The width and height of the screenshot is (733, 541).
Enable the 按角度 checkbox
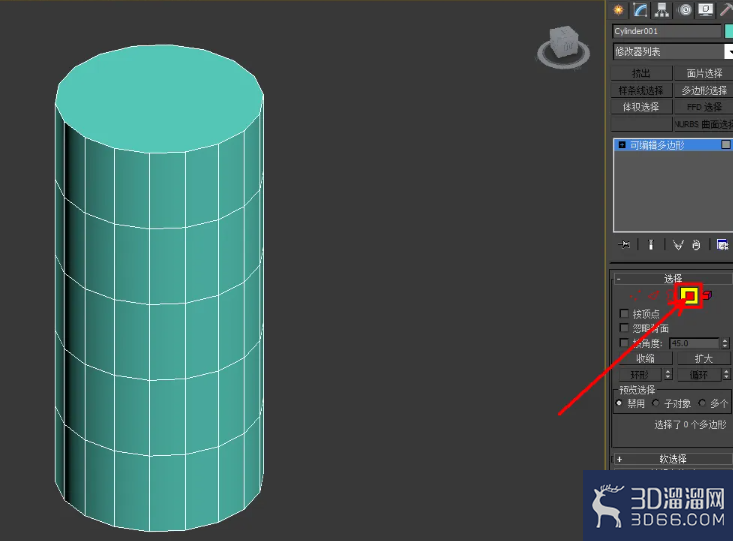[624, 343]
